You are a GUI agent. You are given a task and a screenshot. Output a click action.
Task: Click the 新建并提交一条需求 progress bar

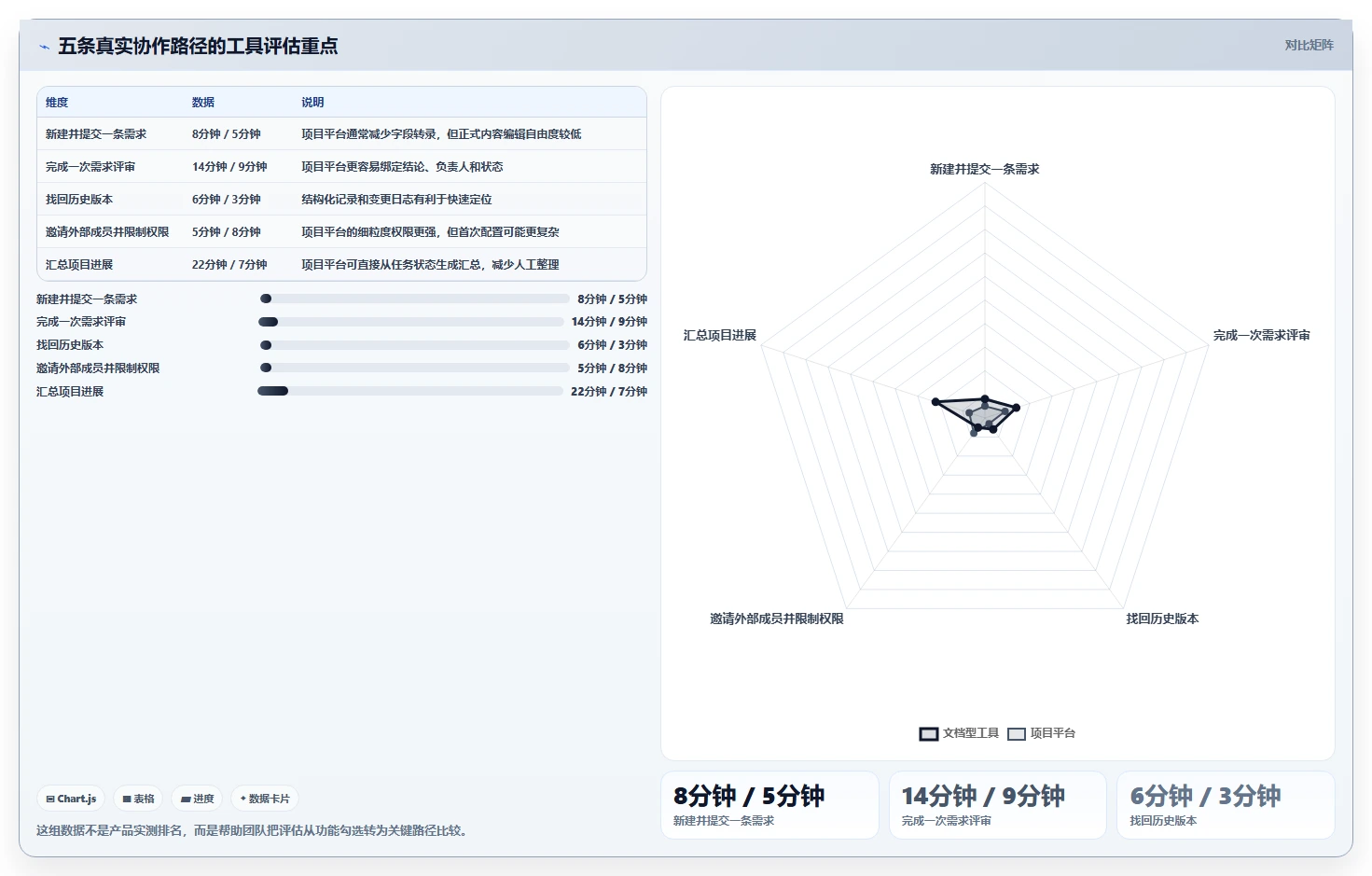click(x=414, y=299)
